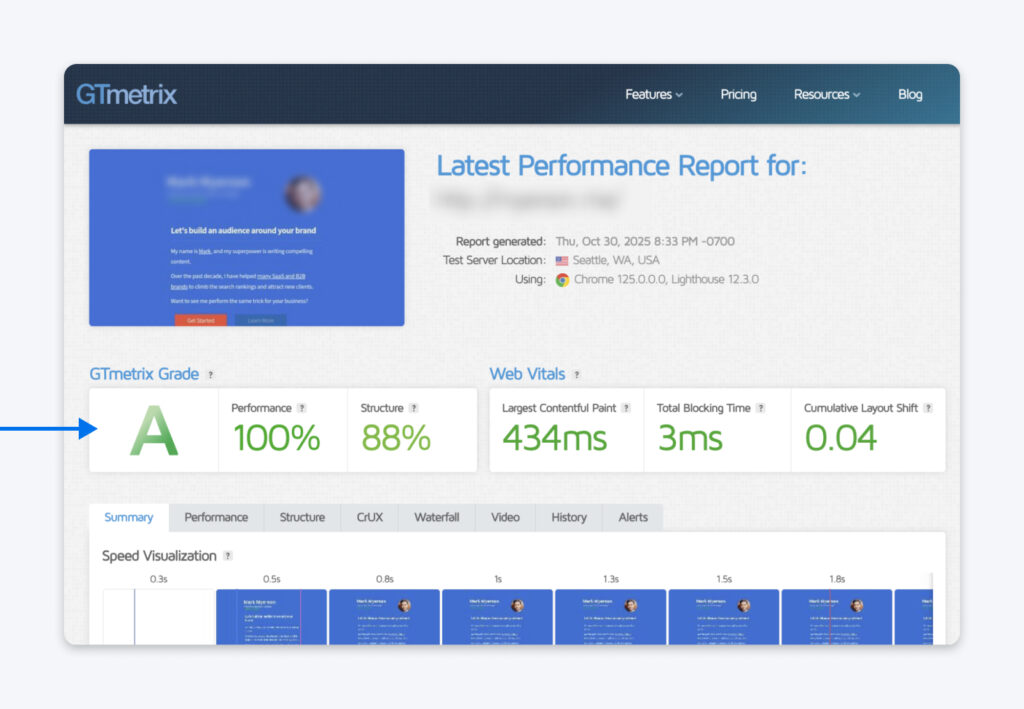Screen dimensions: 1024x709
Task: Open Largest Contentful Paint help icon
Action: 627,408
